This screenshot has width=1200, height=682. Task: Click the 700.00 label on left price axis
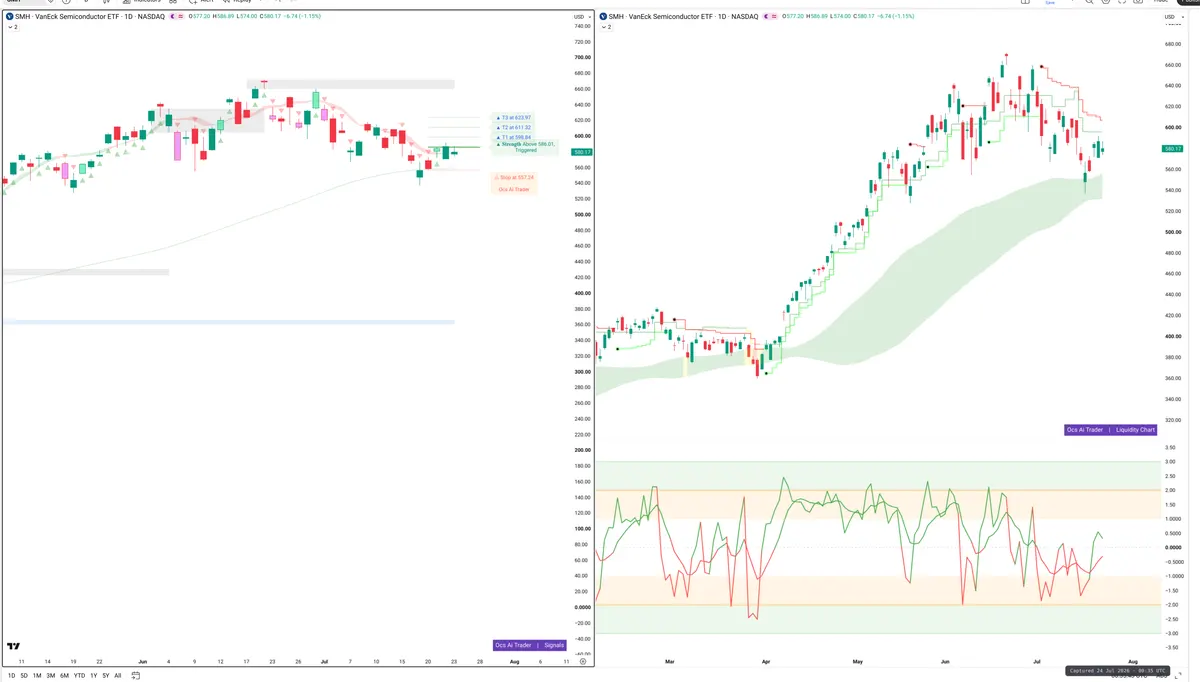tap(581, 57)
